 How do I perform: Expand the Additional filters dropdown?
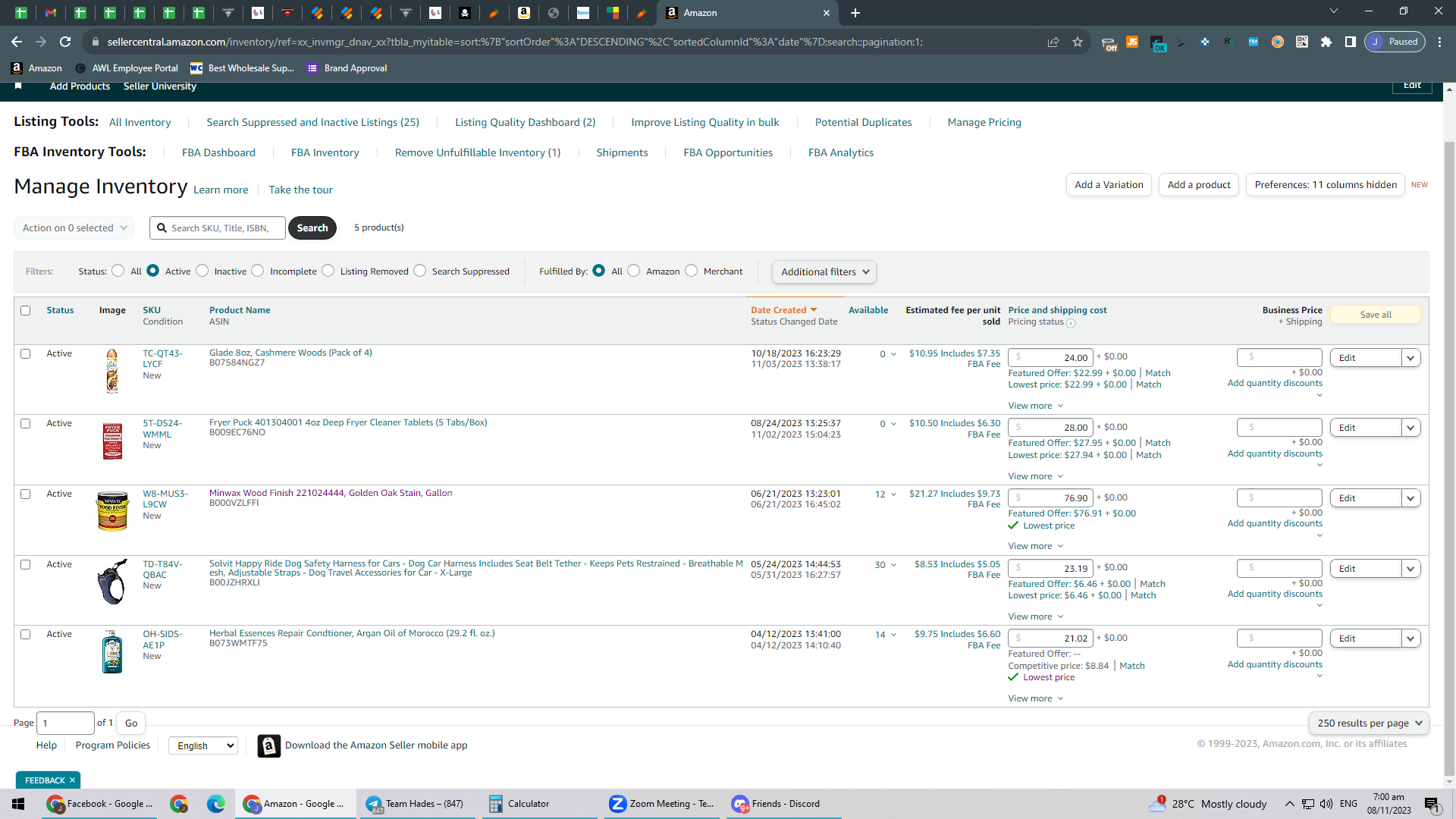824,271
